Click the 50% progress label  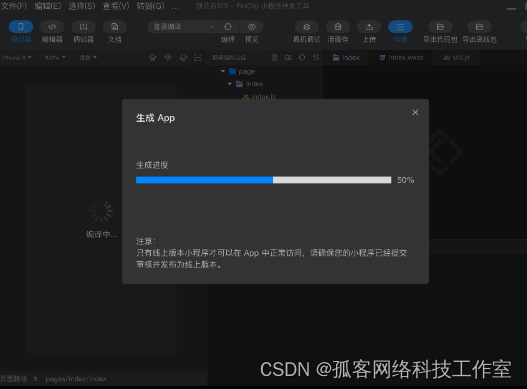[x=405, y=180]
